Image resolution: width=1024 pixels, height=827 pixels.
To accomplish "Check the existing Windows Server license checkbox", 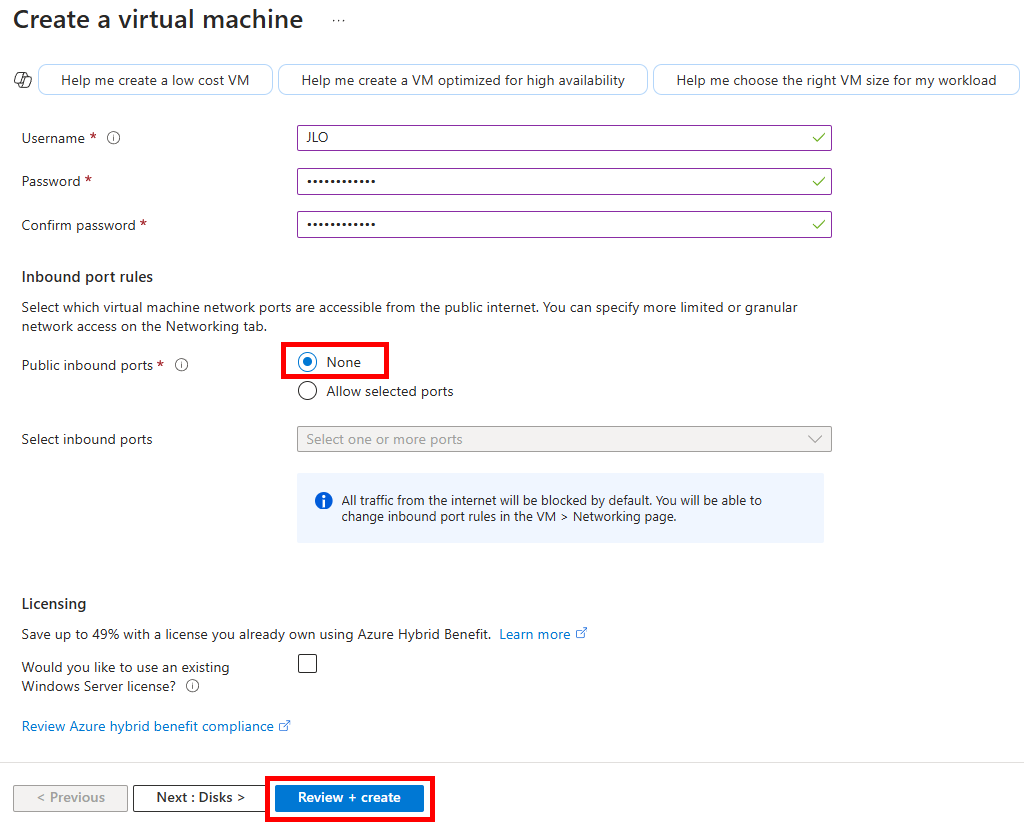I will (x=308, y=664).
